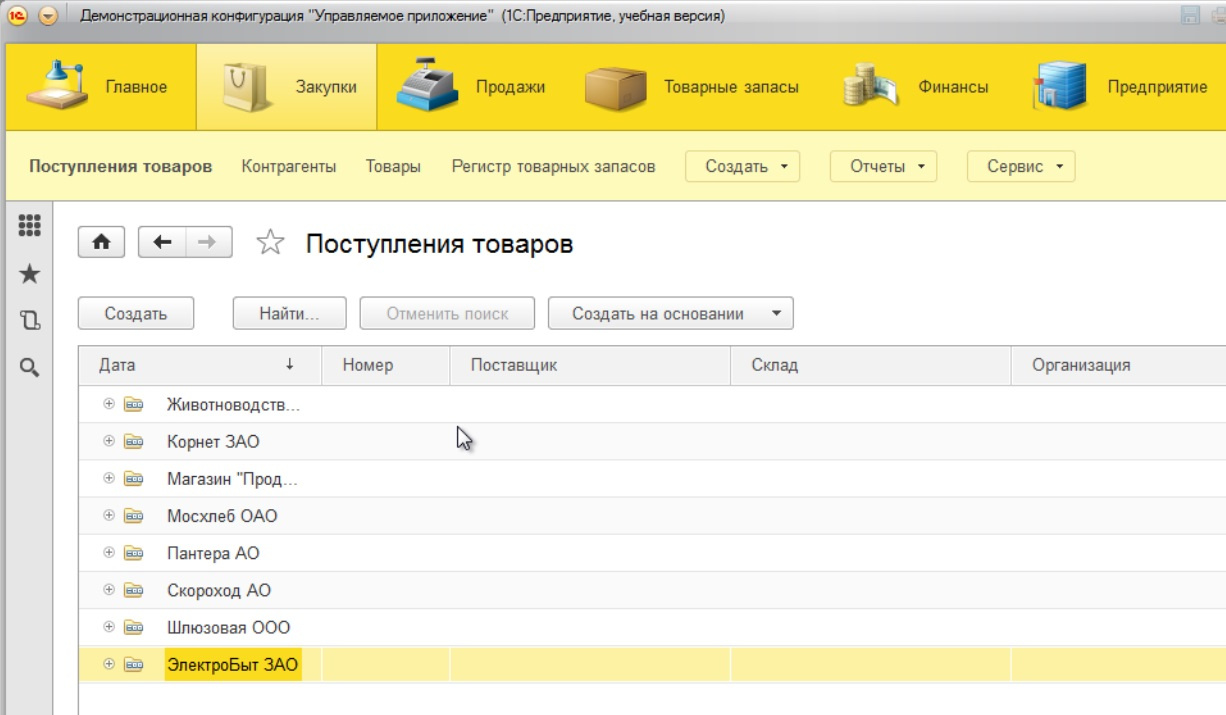Select the Пантера АО row text

[x=213, y=553]
